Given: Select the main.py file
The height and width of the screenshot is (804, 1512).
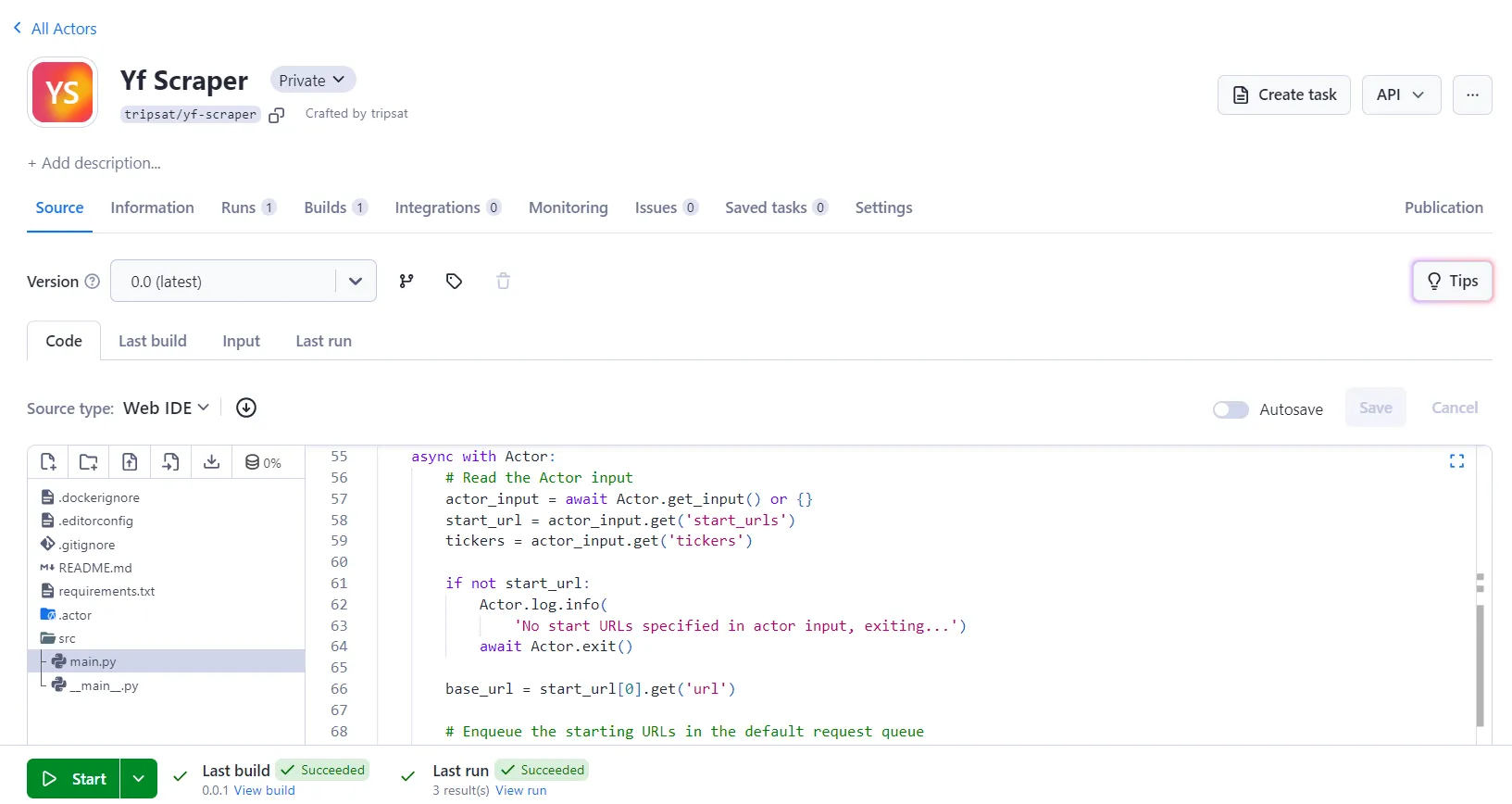Looking at the screenshot, I should click(167, 661).
